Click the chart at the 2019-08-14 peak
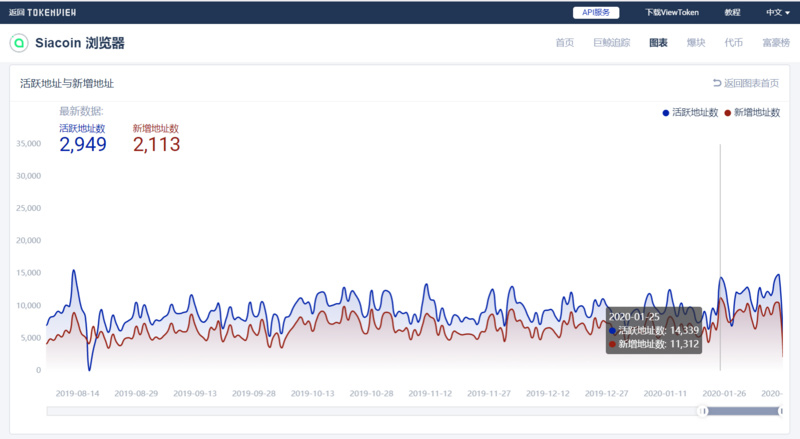 [x=73, y=271]
